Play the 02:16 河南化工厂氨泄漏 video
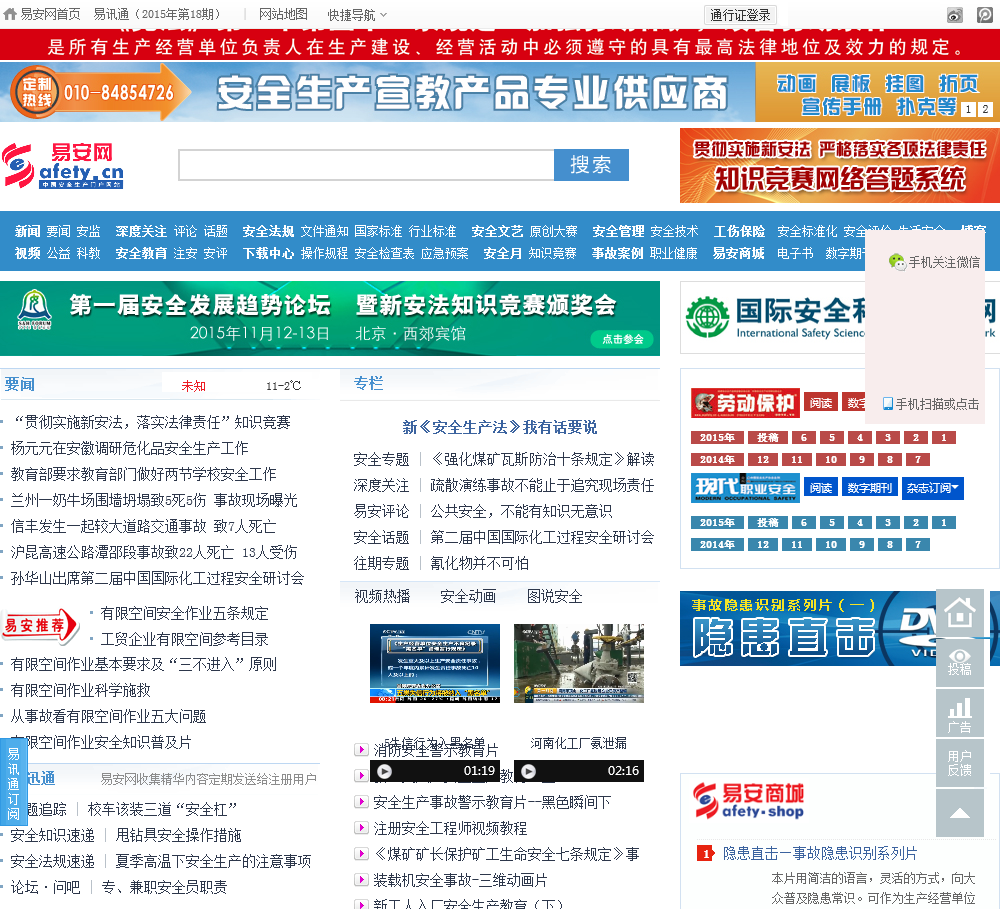 click(529, 771)
